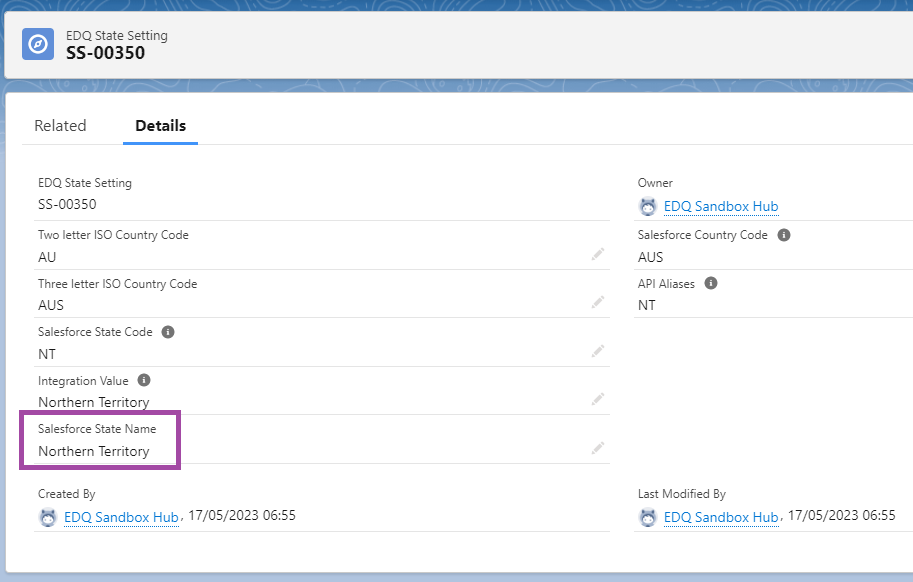Click the Last Modified By avatar icon
913x582 pixels.
tap(647, 517)
